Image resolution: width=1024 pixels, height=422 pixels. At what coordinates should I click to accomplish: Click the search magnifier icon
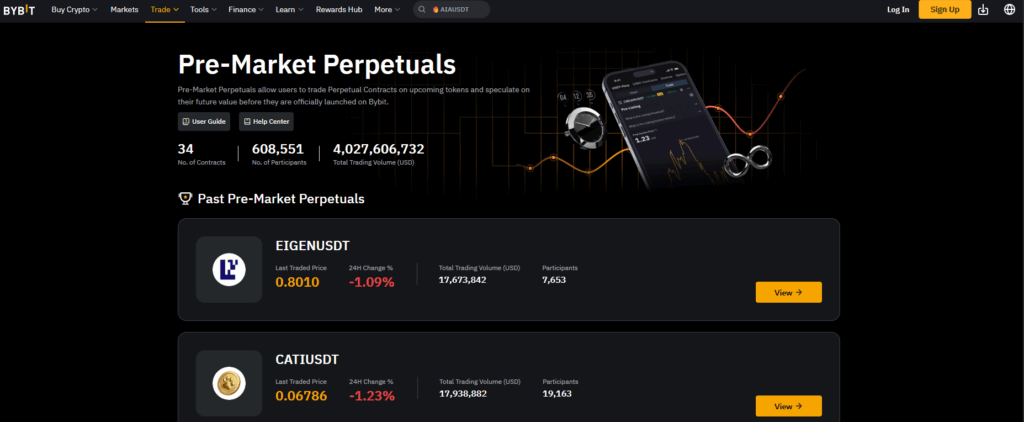coord(422,10)
